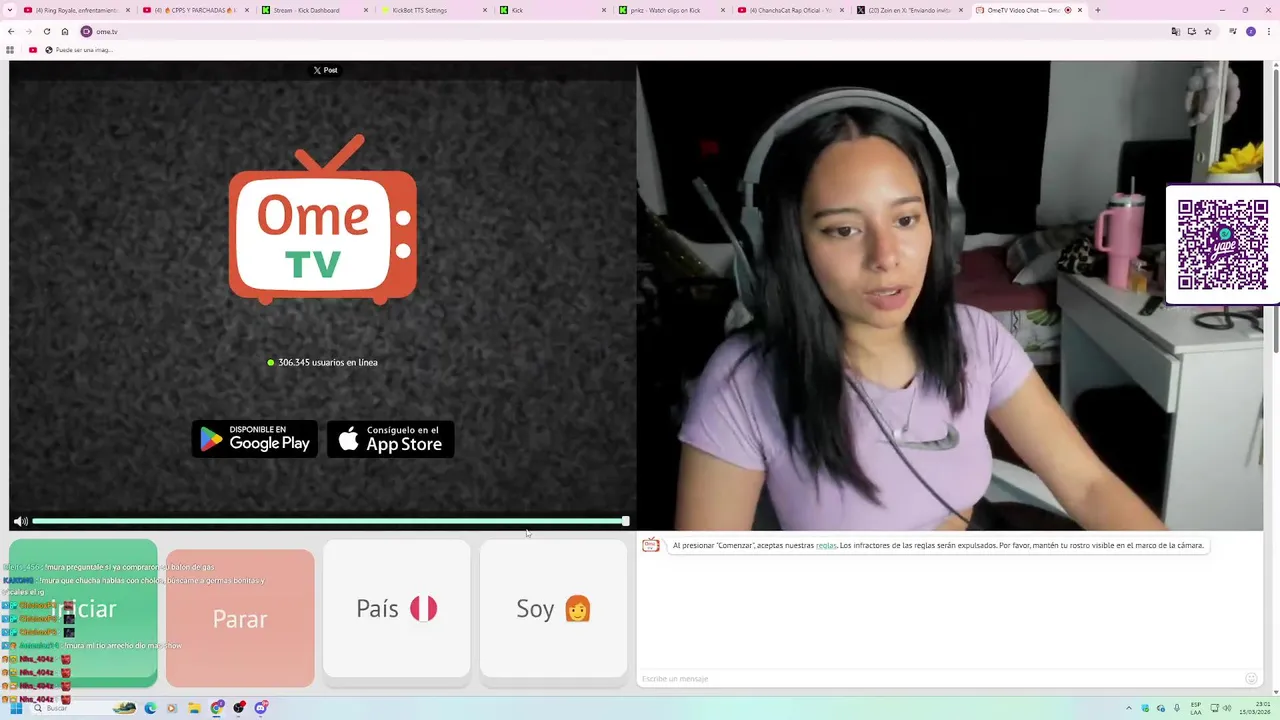This screenshot has height=720, width=1280.
Task: Click the translate page icon
Action: (x=1176, y=31)
